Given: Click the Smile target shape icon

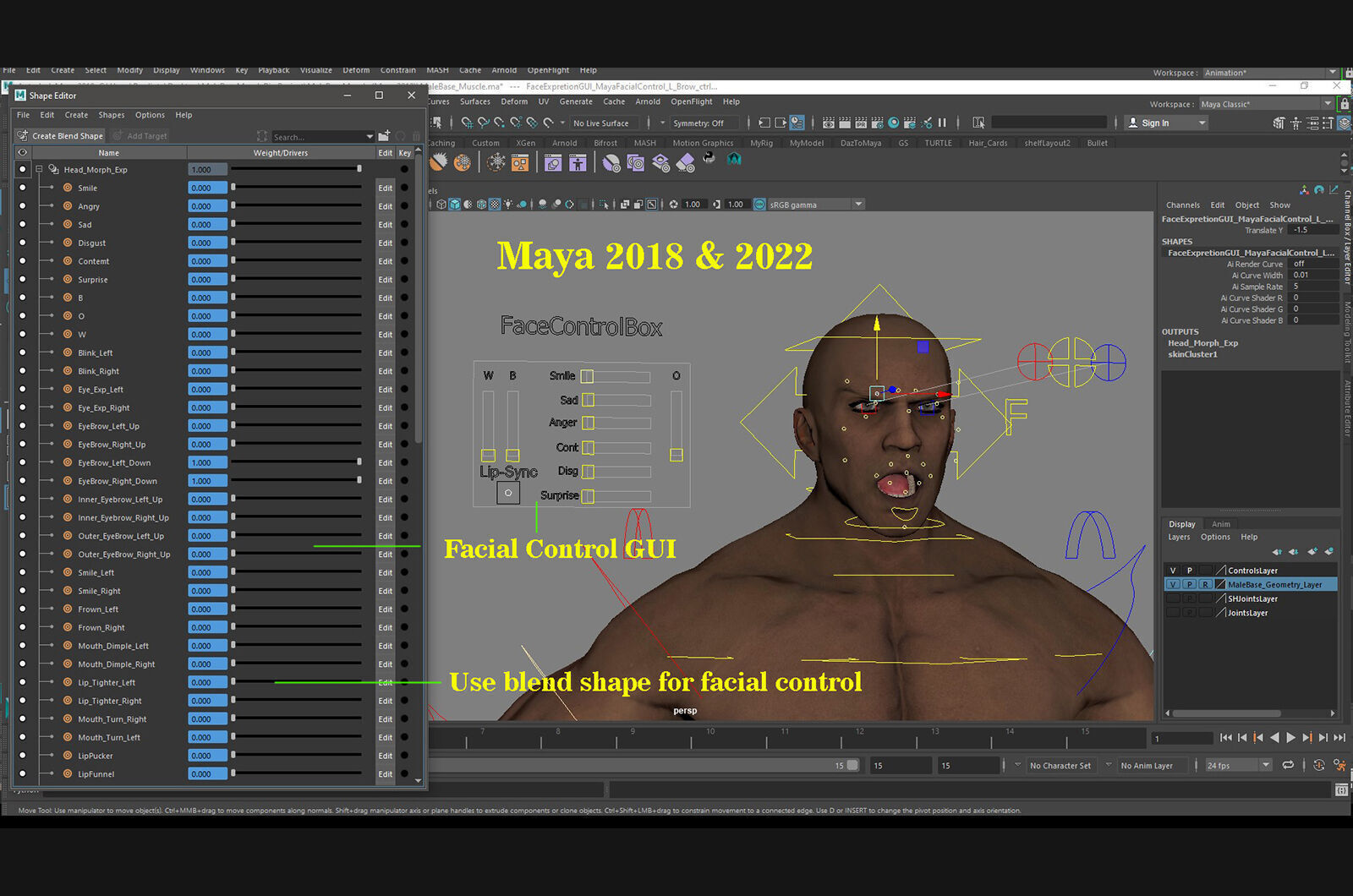Looking at the screenshot, I should point(68,188).
